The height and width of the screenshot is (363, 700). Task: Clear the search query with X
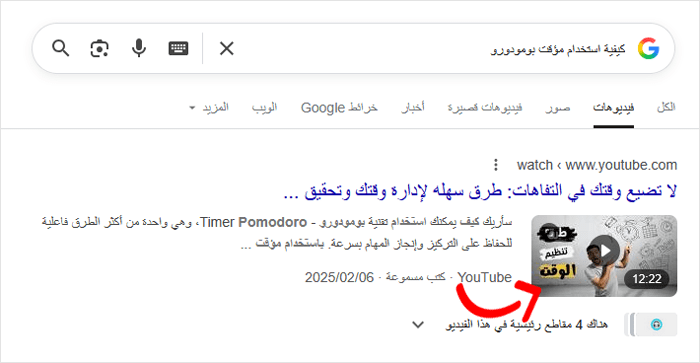[x=227, y=48]
